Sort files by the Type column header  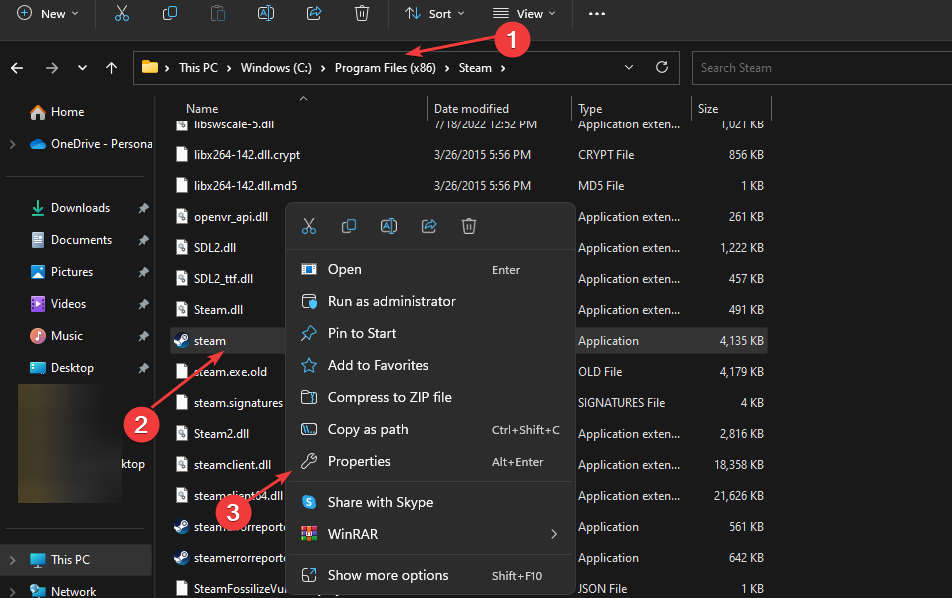pyautogui.click(x=590, y=109)
